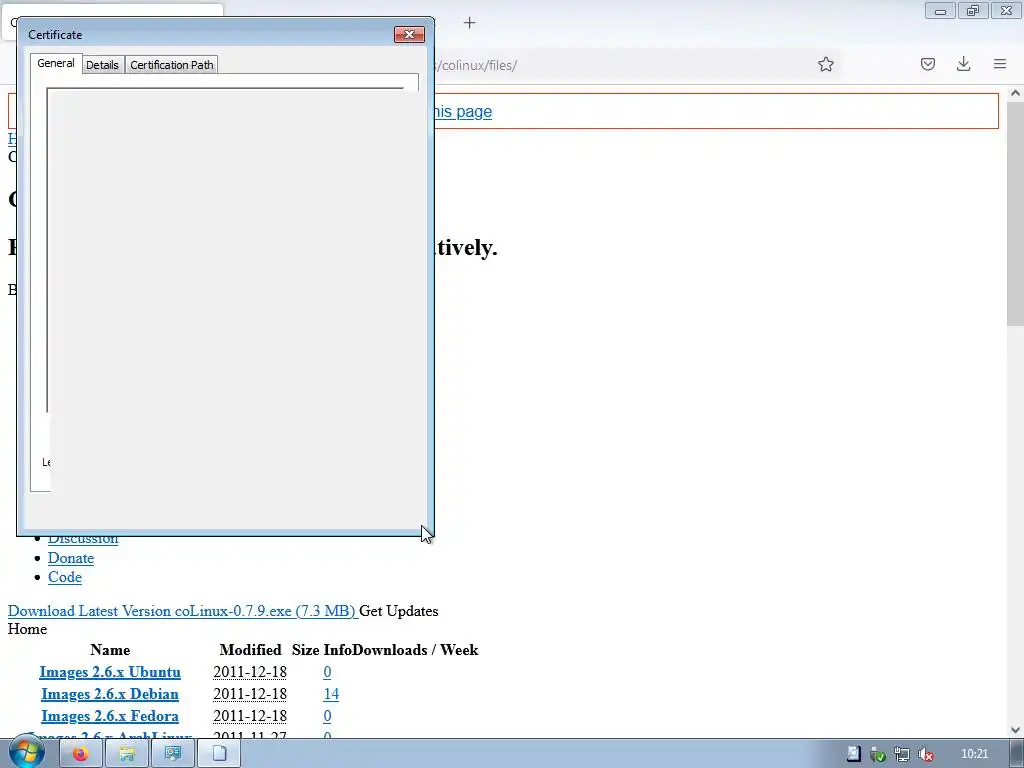Open a new Firefox tab with the plus icon
Screen dimensions: 1024x768
(x=469, y=23)
